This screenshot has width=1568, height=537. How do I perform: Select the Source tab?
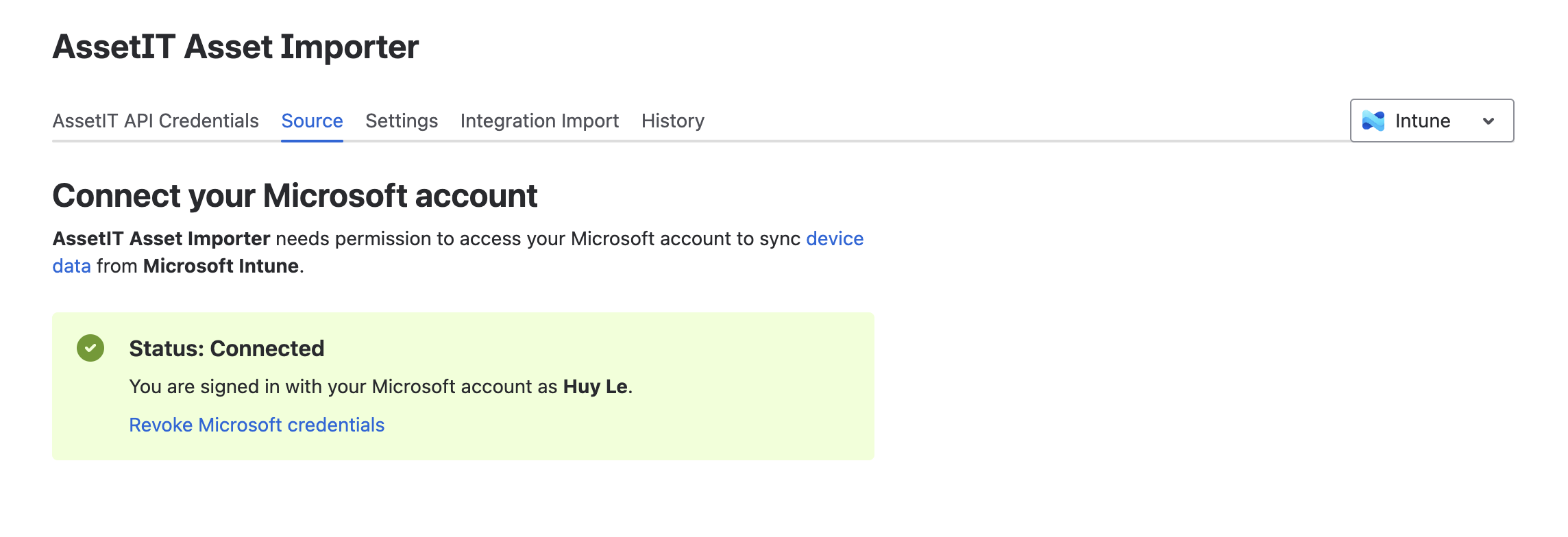pos(312,121)
